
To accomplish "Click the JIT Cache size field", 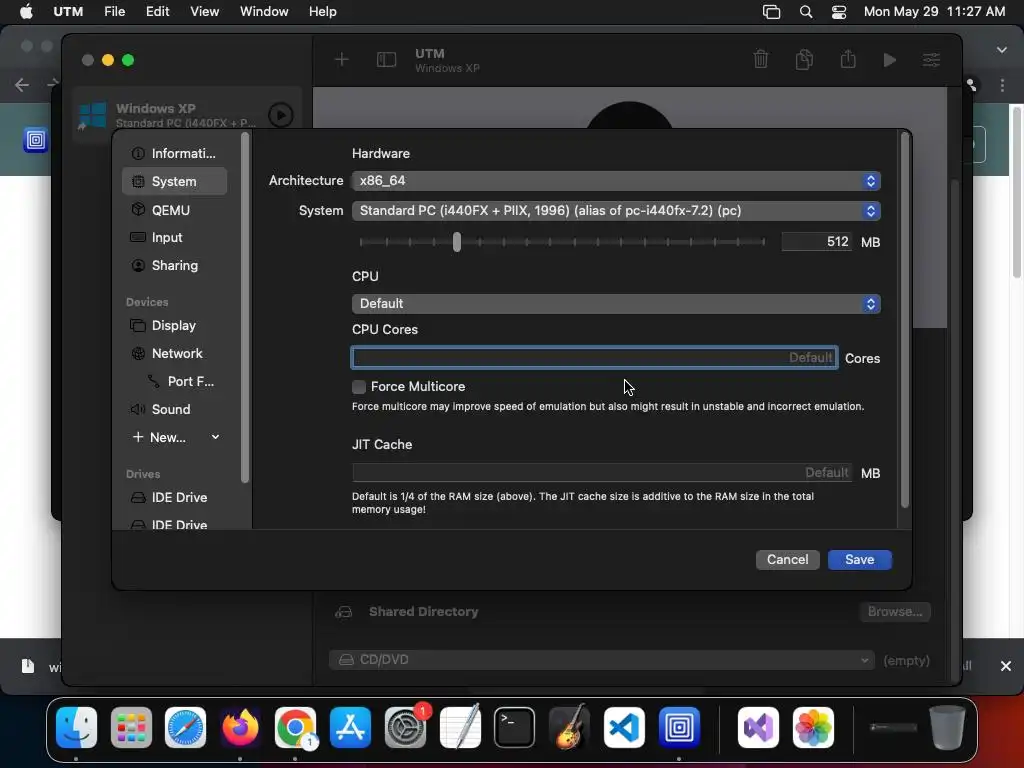I will coord(601,473).
